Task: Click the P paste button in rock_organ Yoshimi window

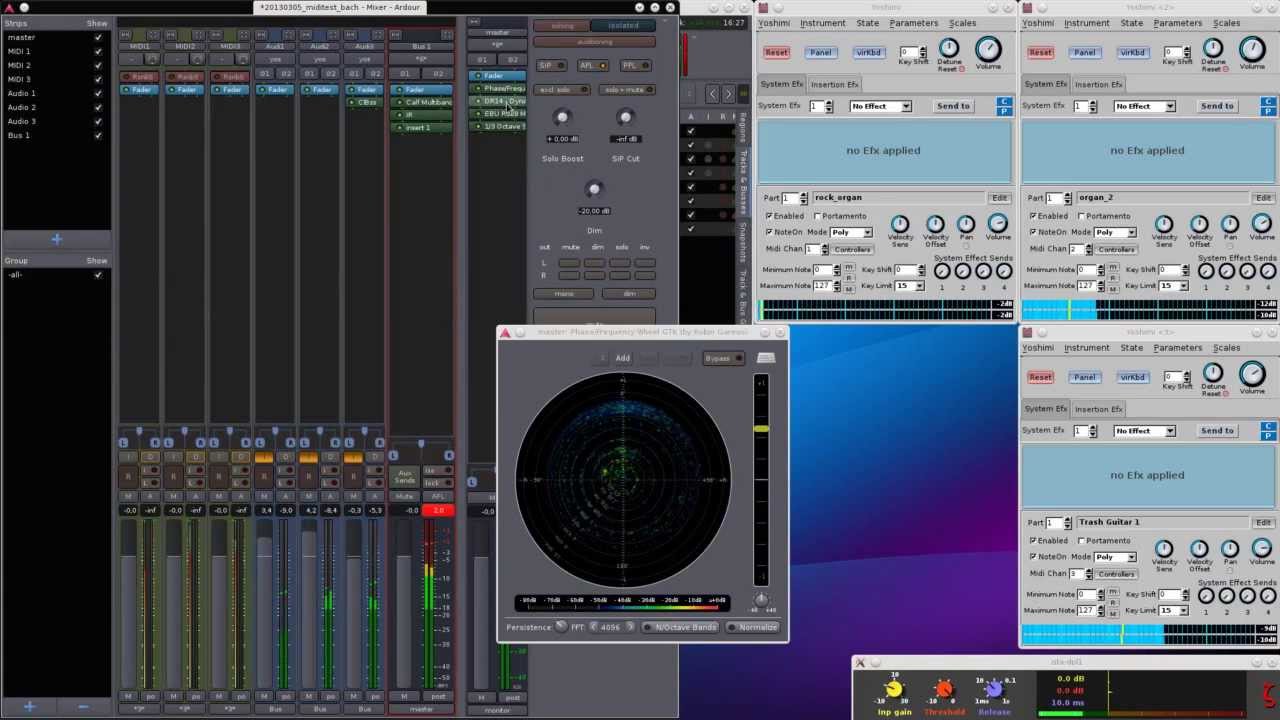Action: point(1004,110)
